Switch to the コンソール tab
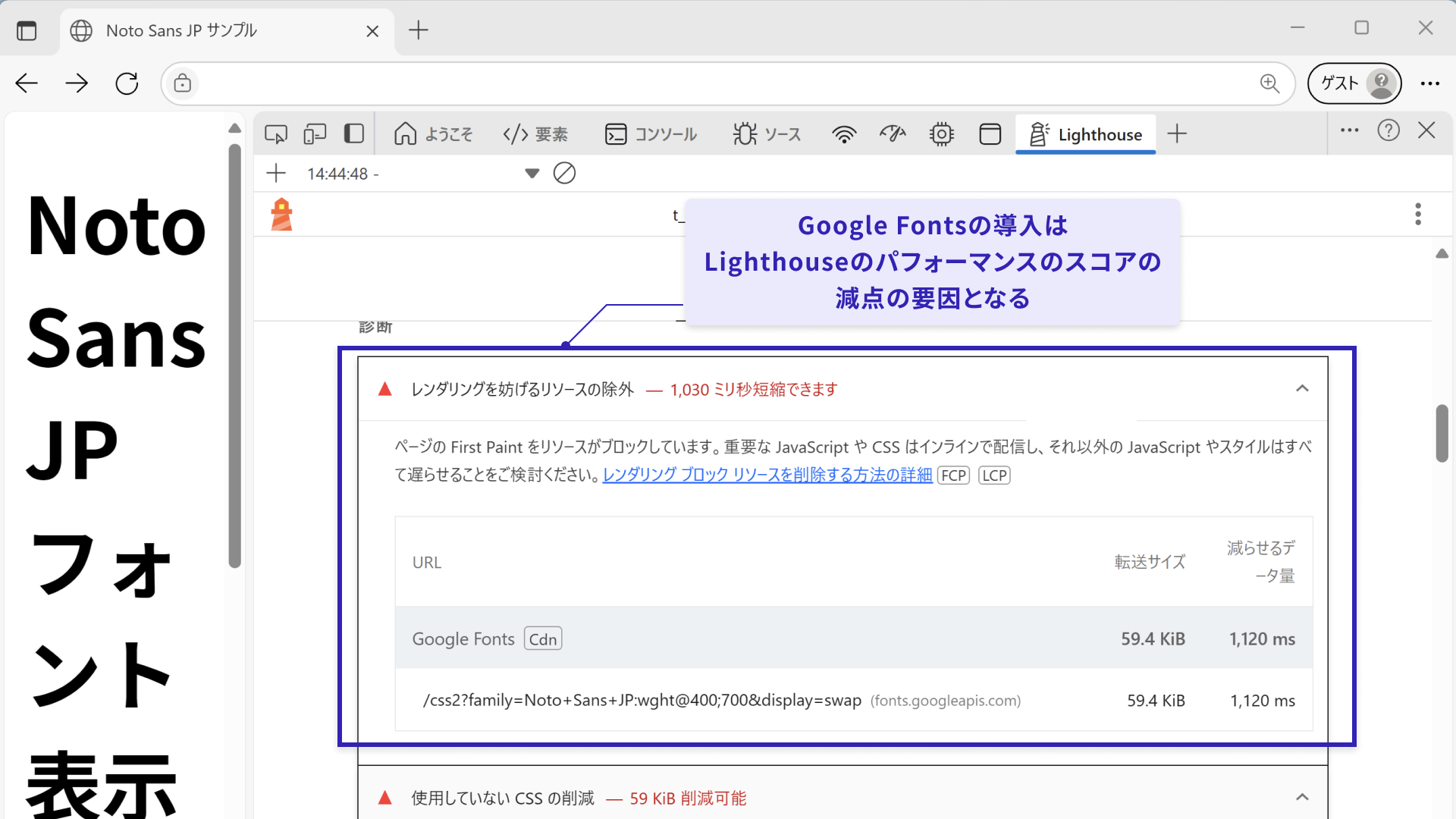Screen dimensions: 1456x819 point(651,134)
